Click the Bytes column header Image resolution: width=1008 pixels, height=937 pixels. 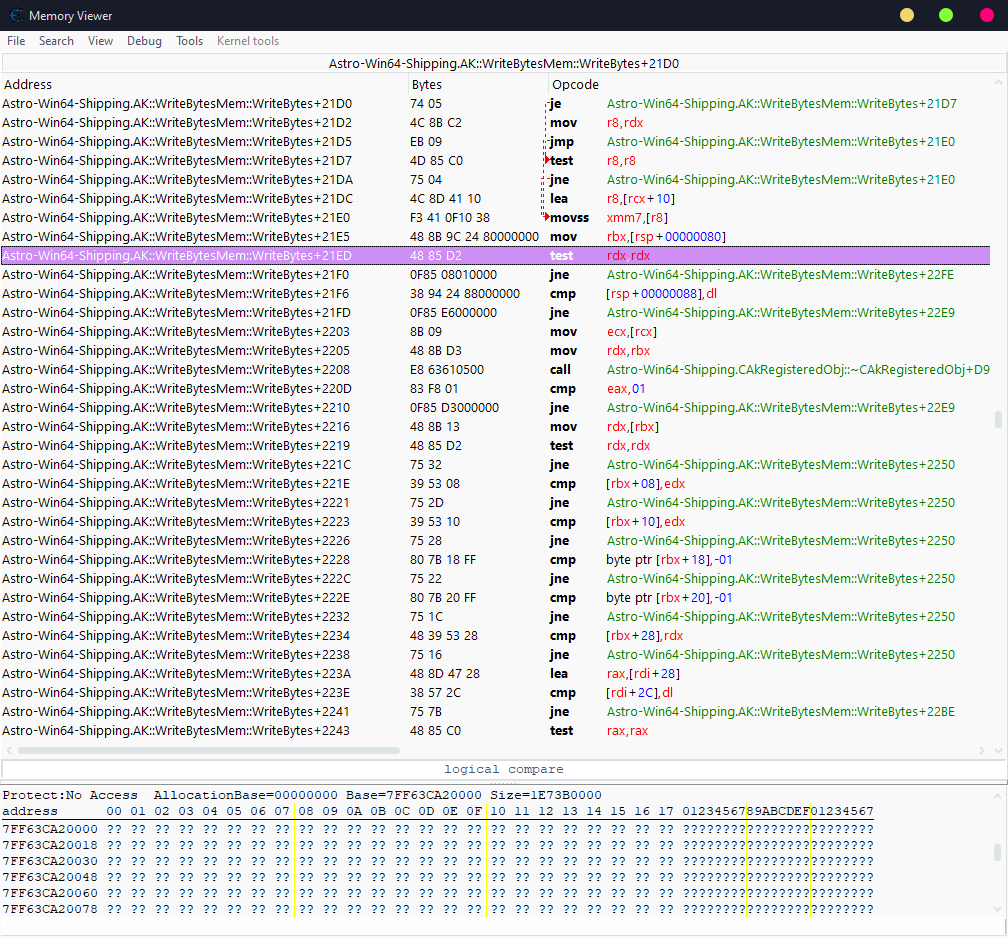tap(426, 85)
